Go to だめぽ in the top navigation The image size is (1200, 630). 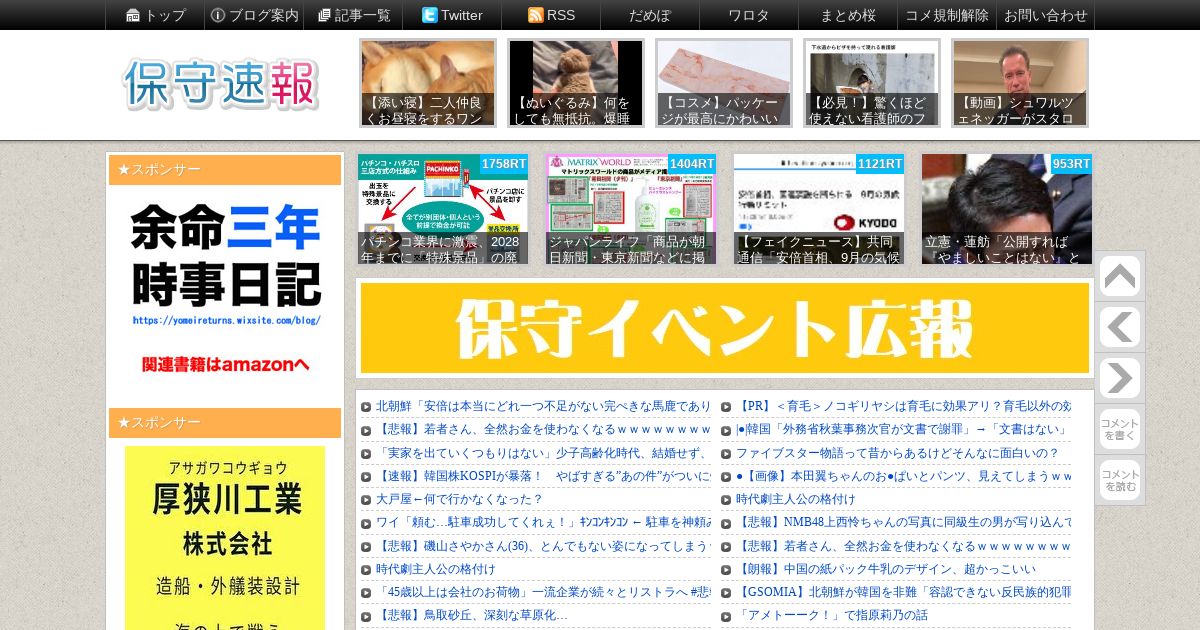pos(650,15)
